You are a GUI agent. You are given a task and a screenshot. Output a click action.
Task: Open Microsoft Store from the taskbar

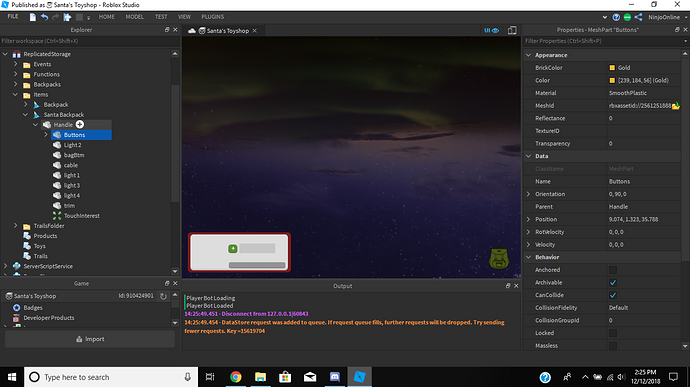(285, 377)
